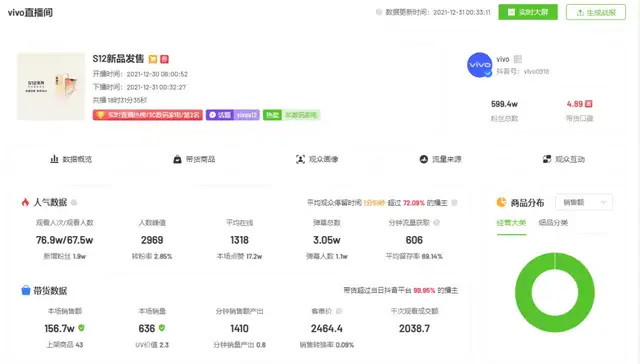Screen dimensions: 640x364
Task: Click the 156.7w 本场销售额 value
Action: [60, 328]
